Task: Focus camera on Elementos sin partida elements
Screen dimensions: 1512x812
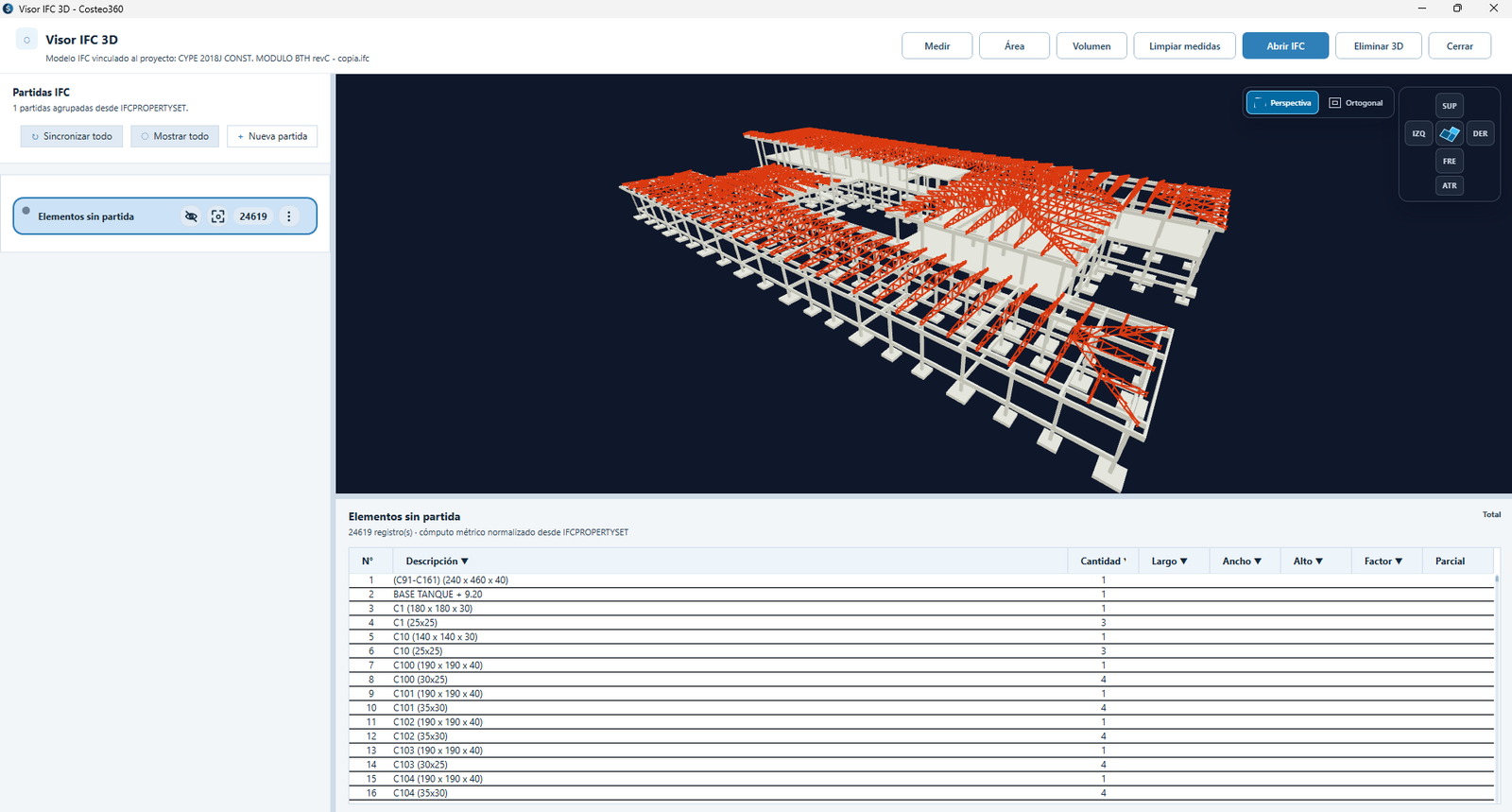Action: [x=218, y=216]
